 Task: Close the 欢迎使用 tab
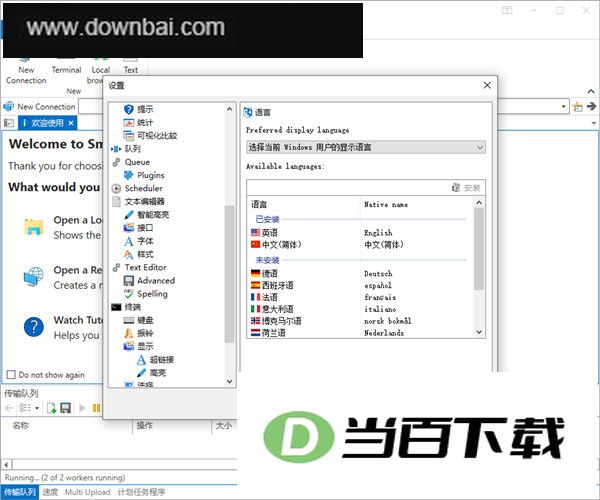(71, 123)
